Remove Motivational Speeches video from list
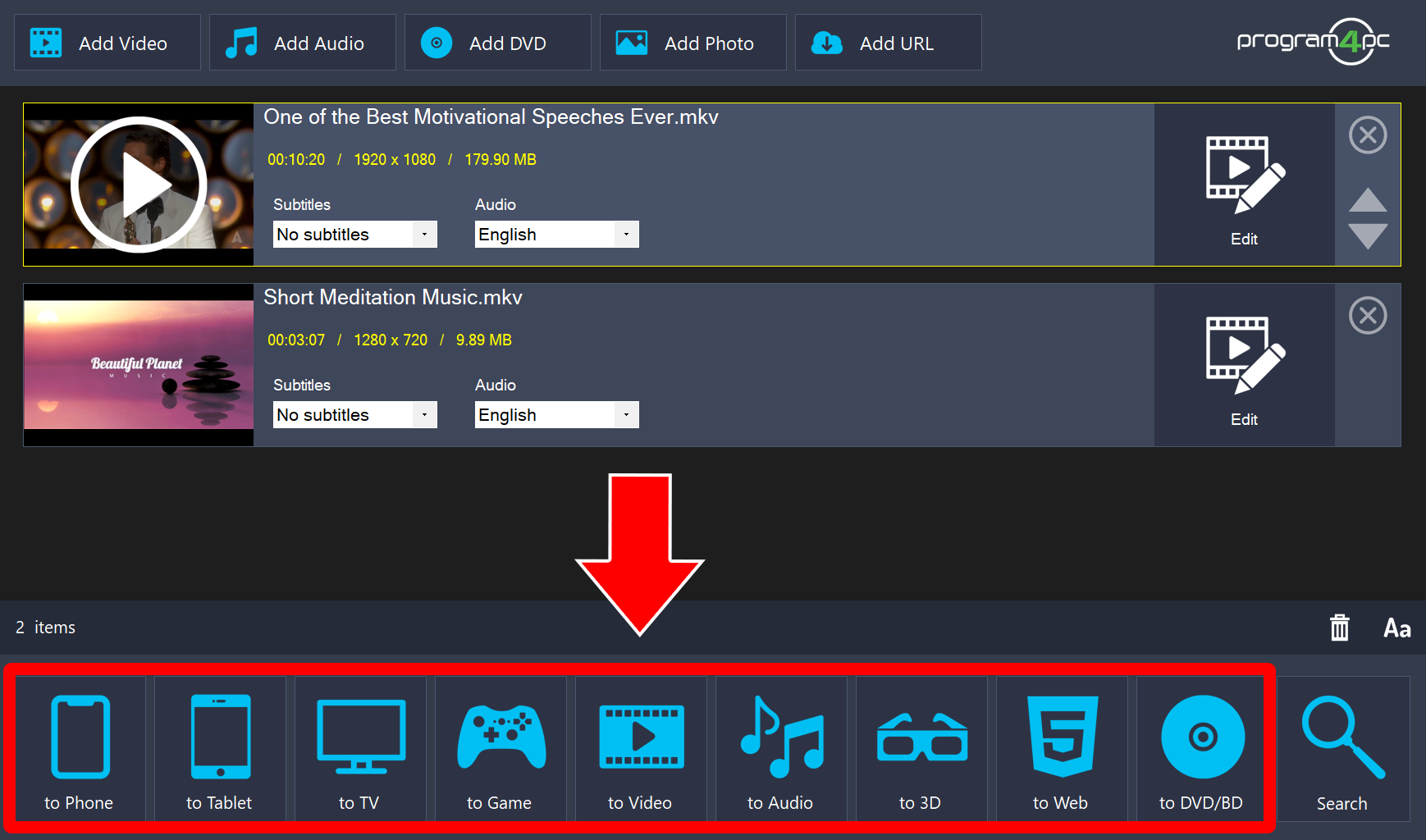Image resolution: width=1426 pixels, height=840 pixels. point(1368,135)
